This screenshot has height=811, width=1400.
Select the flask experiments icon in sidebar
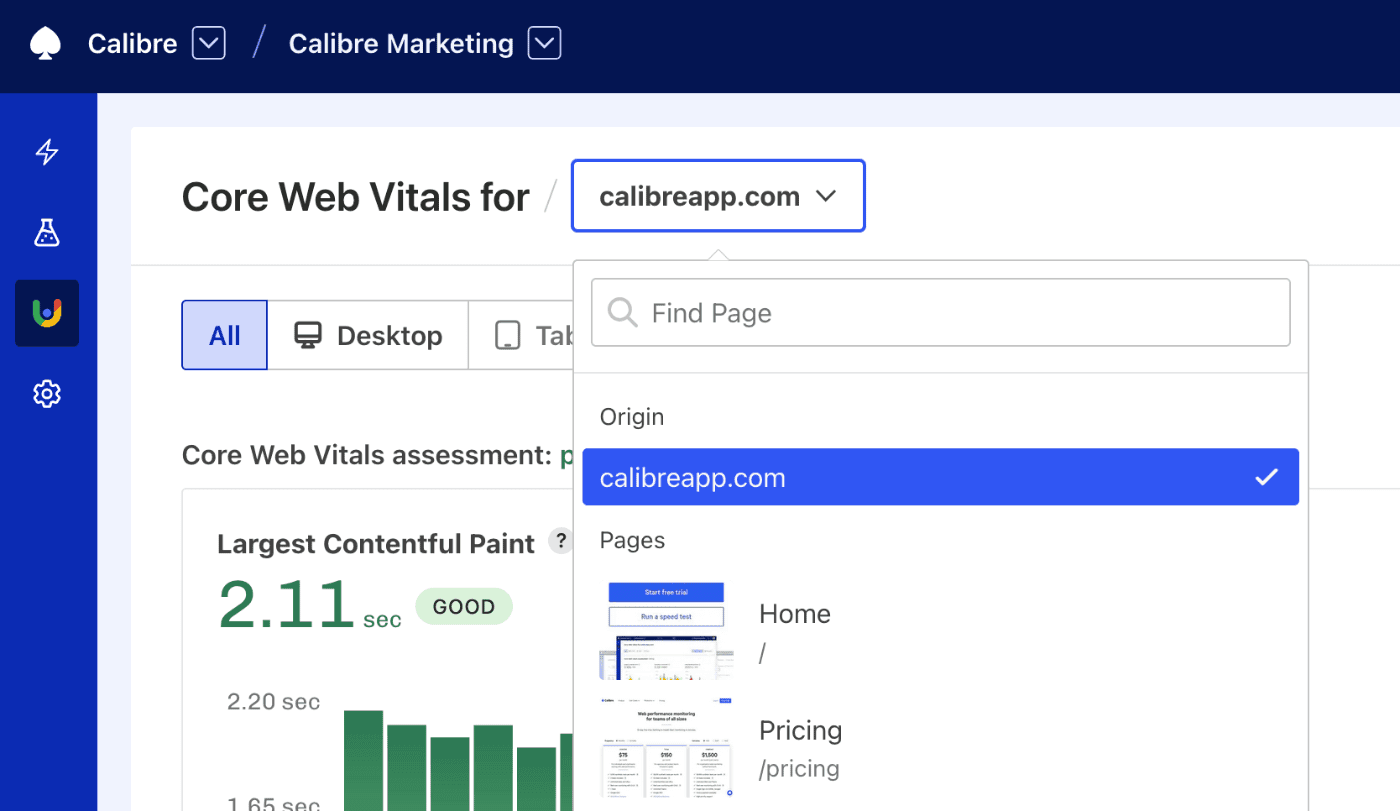[47, 233]
